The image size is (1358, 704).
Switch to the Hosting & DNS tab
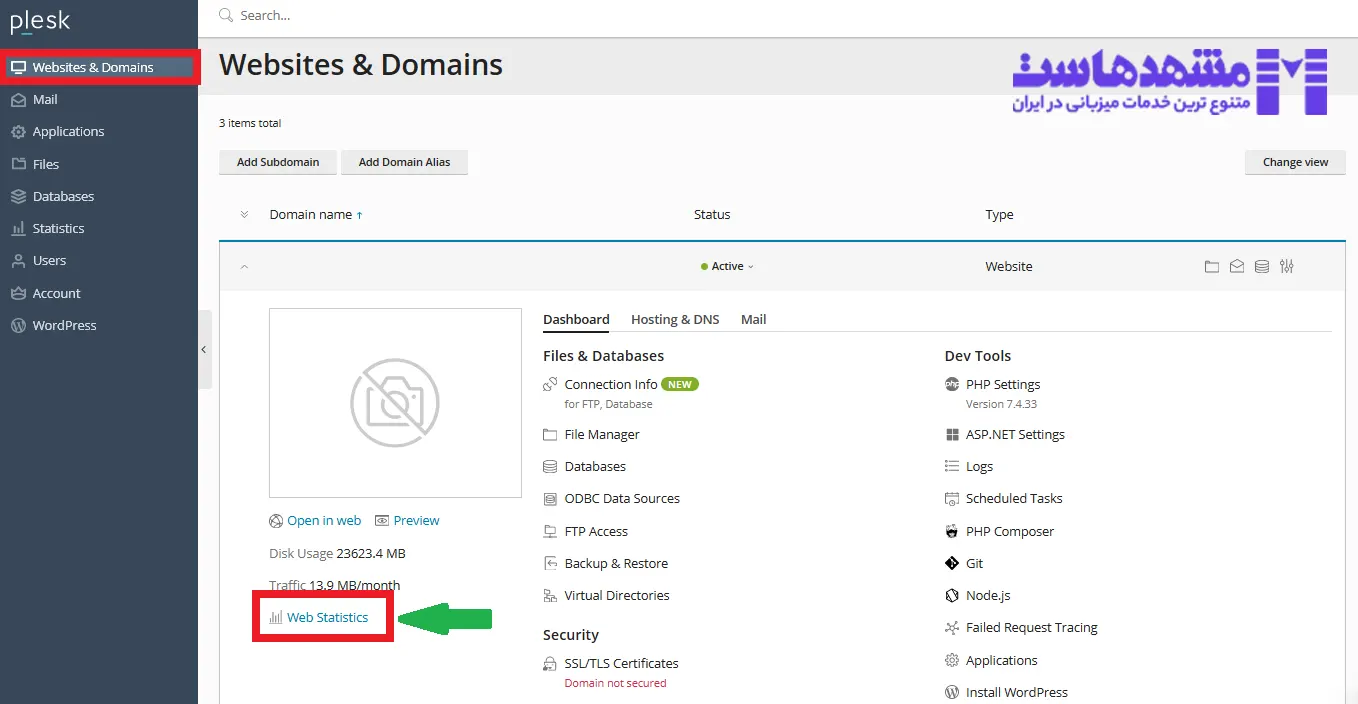(x=675, y=319)
